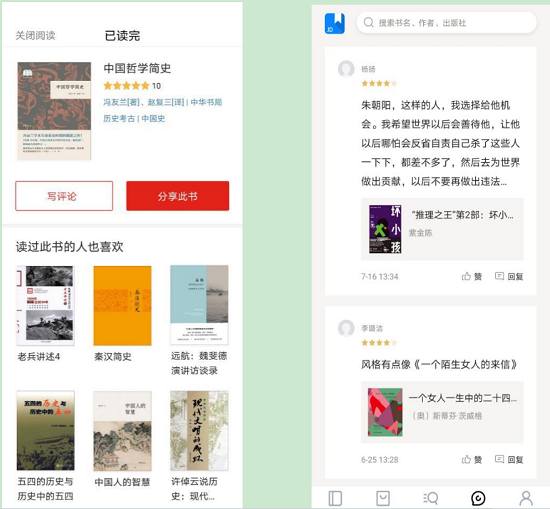The width and height of the screenshot is (550, 509).
Task: Open 老兵讲述4 book cover
Action: coord(46,306)
